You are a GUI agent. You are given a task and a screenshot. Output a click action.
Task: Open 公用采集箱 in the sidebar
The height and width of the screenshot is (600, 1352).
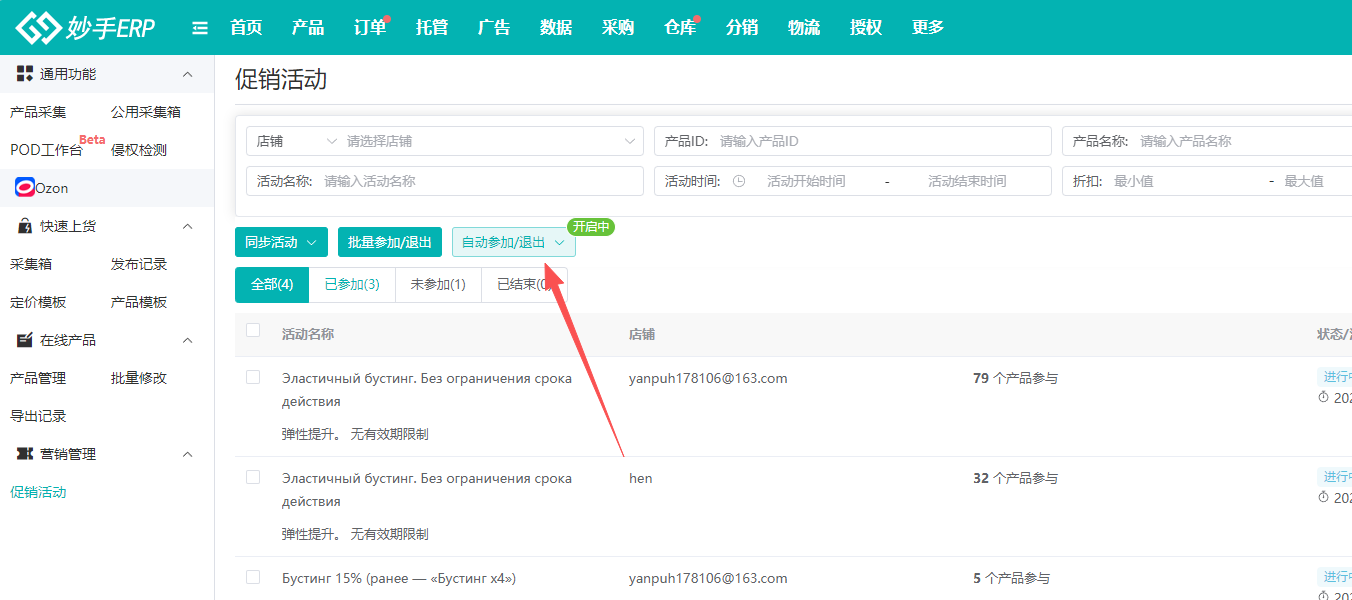[x=146, y=112]
